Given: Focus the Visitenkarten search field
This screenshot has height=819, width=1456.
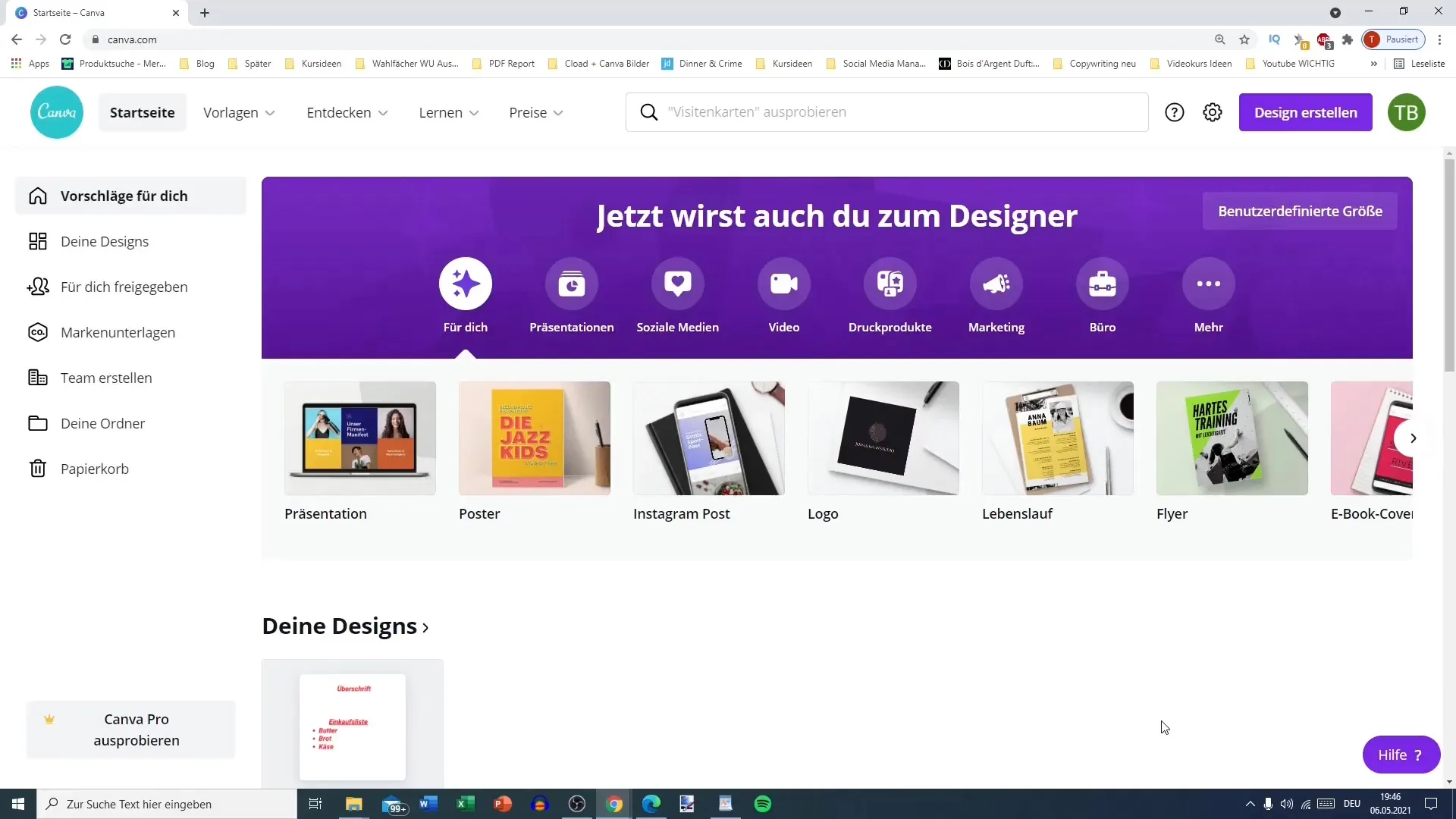Looking at the screenshot, I should tap(887, 112).
